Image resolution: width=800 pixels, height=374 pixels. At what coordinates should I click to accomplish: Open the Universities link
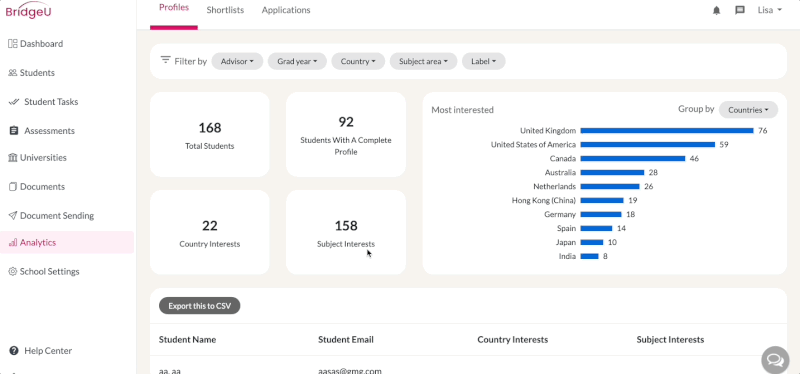click(x=43, y=158)
